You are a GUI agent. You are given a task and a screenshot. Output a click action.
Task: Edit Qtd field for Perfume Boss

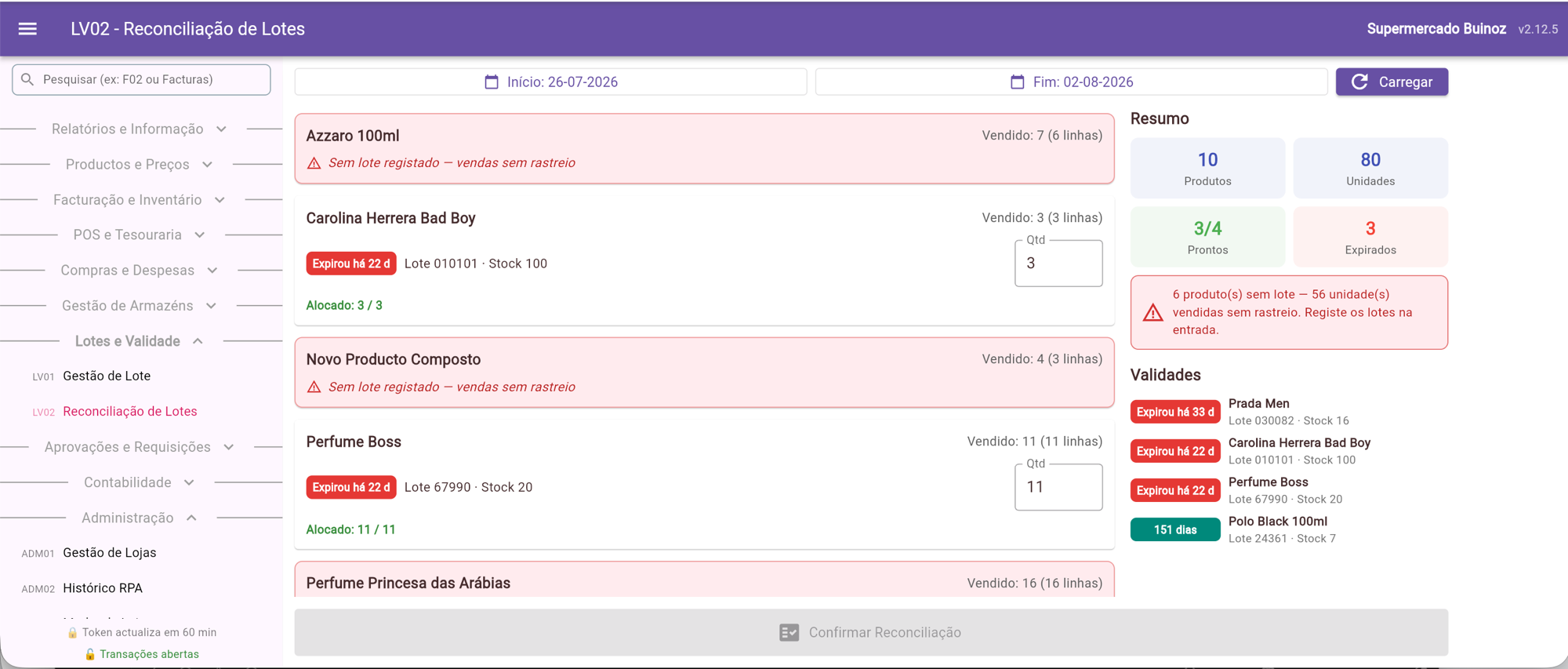tap(1058, 487)
